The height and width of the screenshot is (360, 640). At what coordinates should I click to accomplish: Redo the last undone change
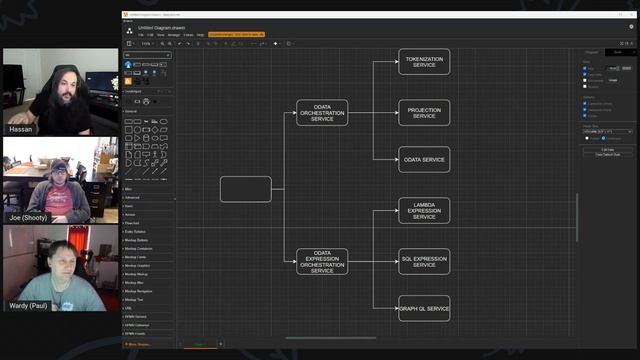[188, 44]
